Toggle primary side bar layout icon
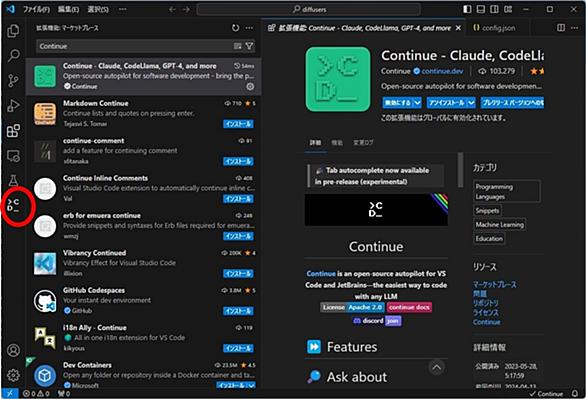 [x=467, y=9]
